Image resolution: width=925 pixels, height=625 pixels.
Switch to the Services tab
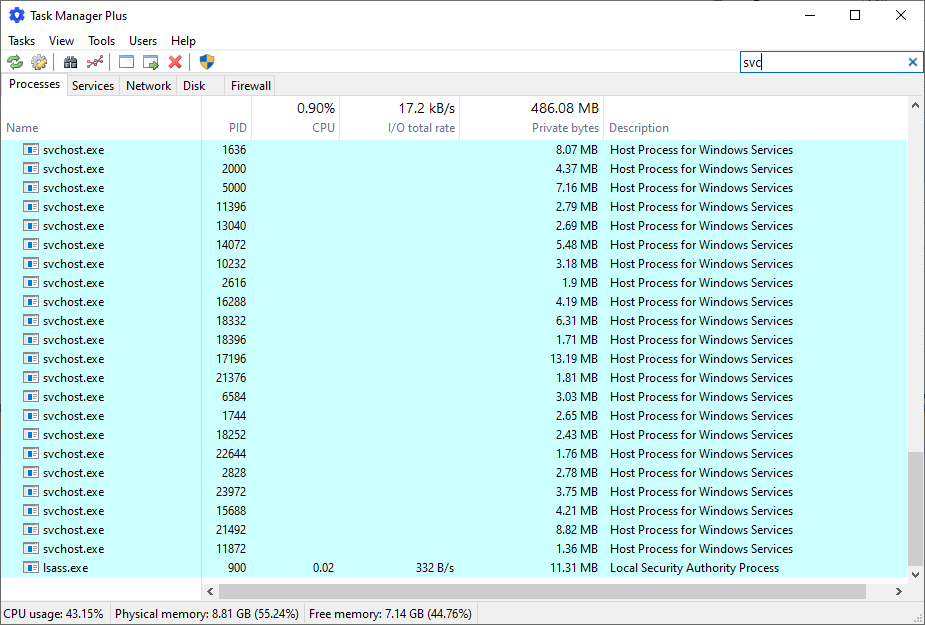93,86
